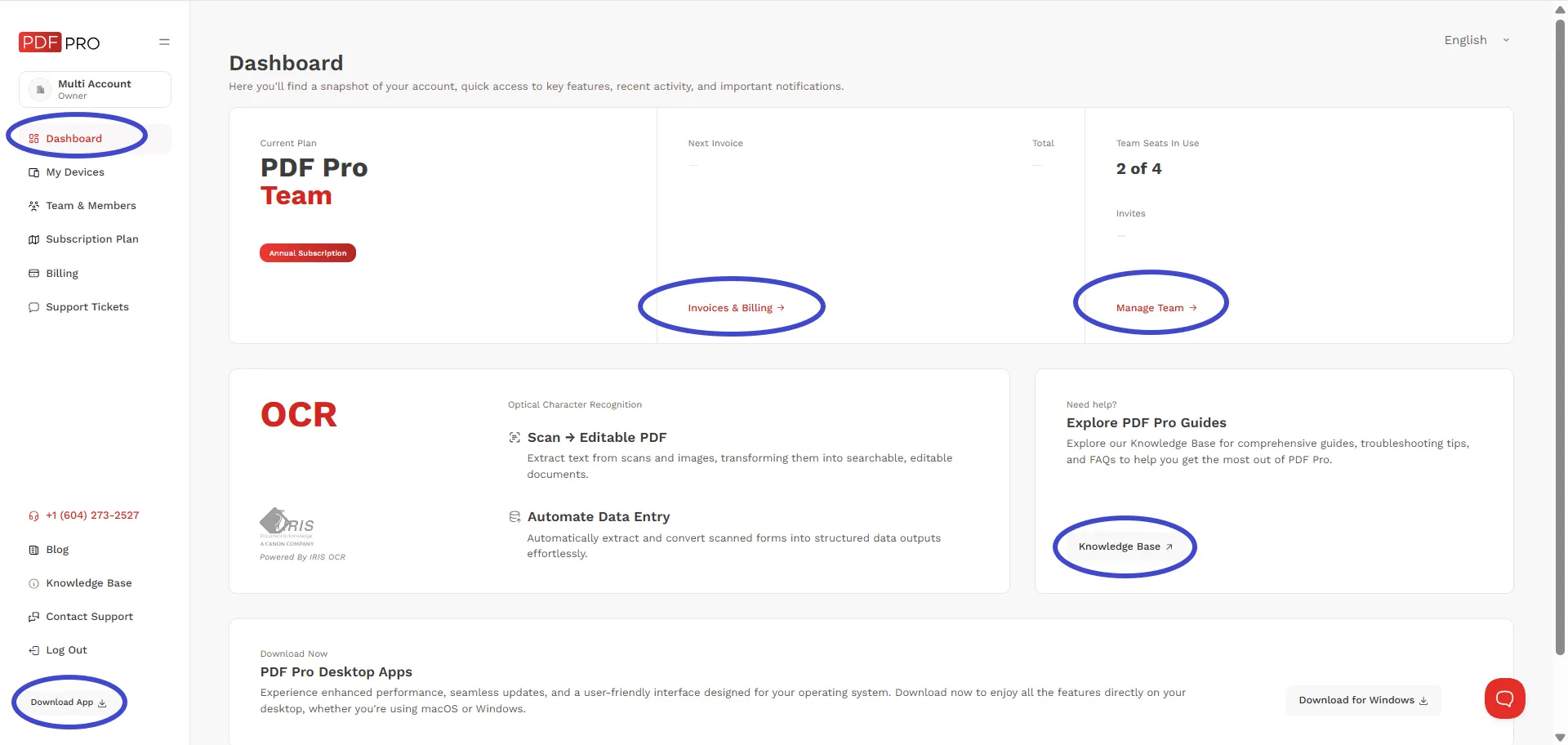Open Invoices & Billing link
Image resolution: width=1568 pixels, height=745 pixels.
[x=736, y=308]
